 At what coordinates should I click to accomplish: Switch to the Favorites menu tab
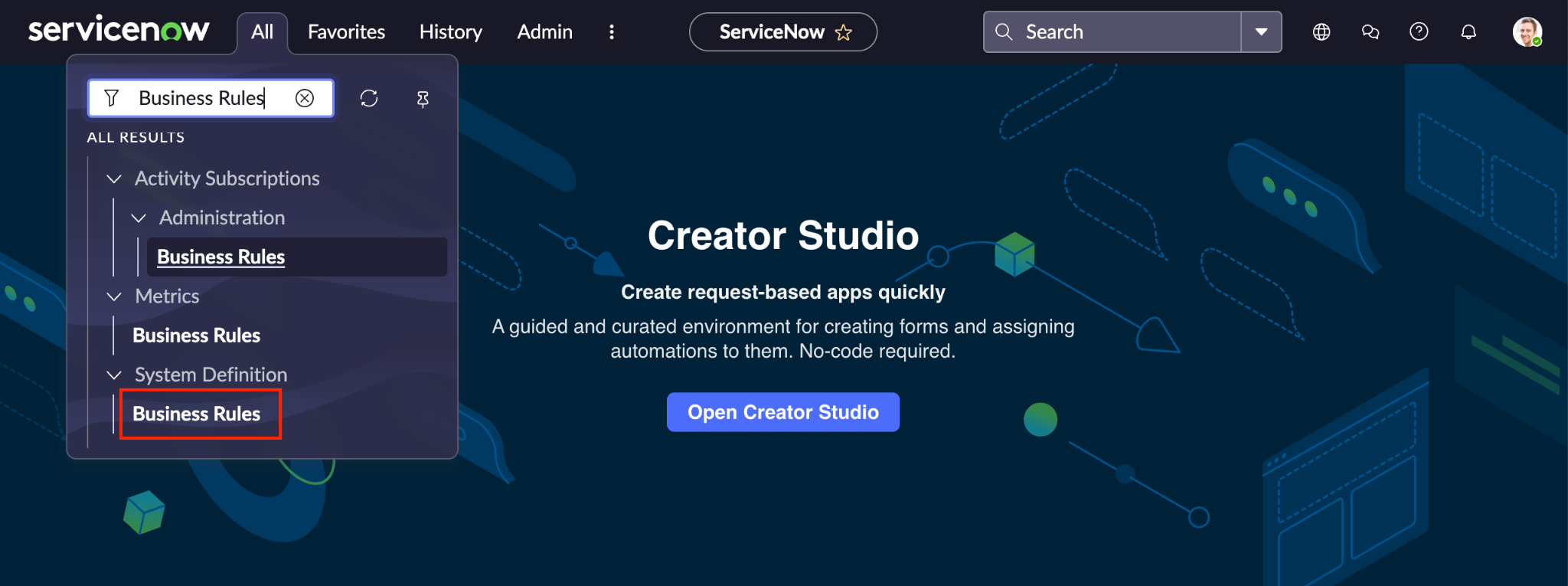[x=346, y=32]
